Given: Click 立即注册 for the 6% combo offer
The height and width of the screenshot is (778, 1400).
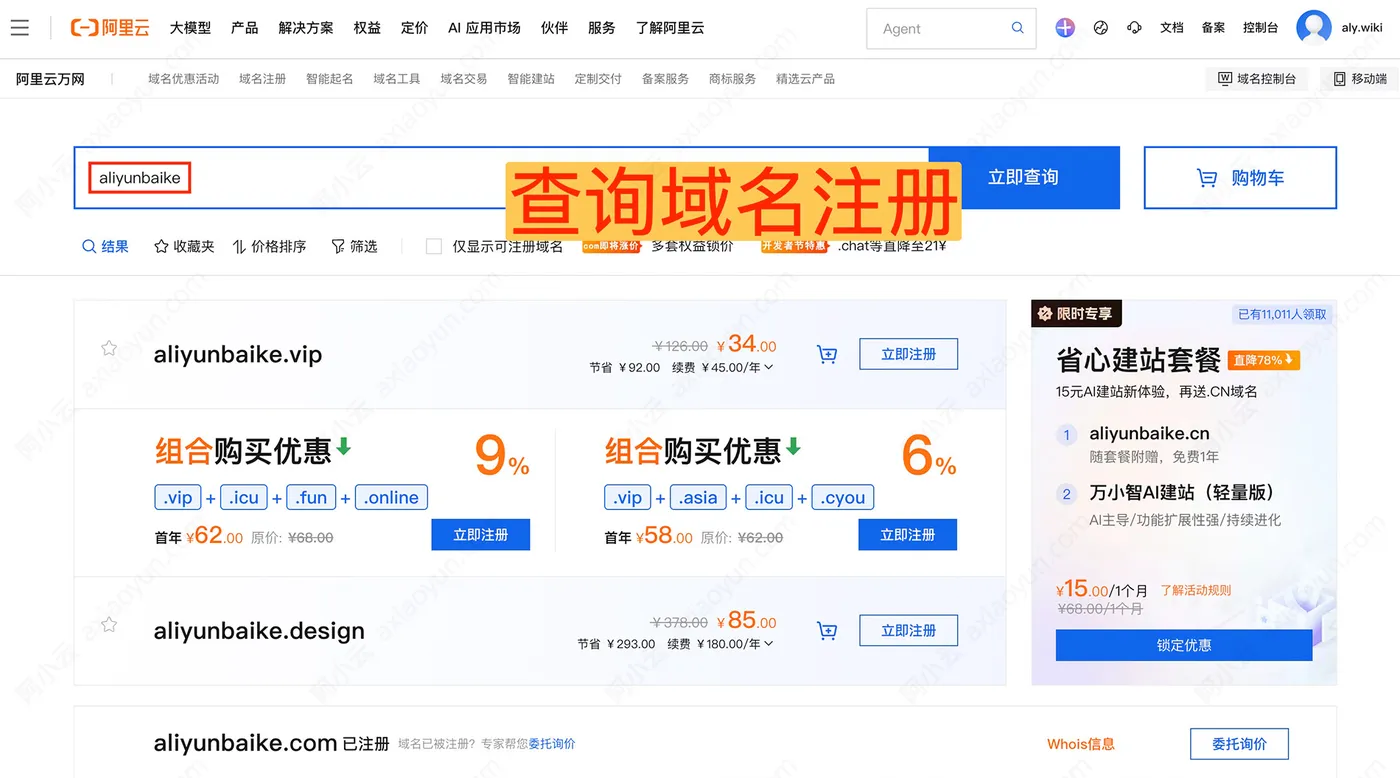Looking at the screenshot, I should coord(908,535).
